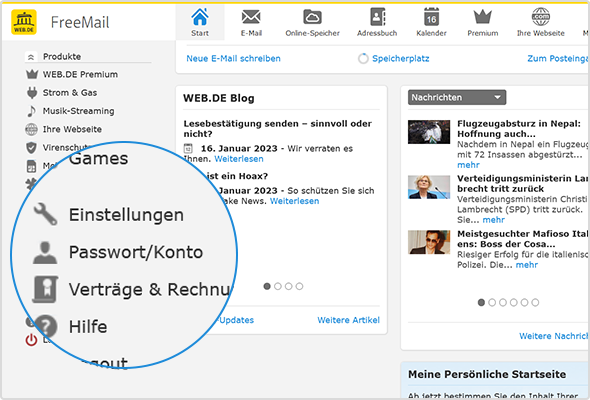
Task: Select sixth page dot of news carousel
Action: [535, 303]
